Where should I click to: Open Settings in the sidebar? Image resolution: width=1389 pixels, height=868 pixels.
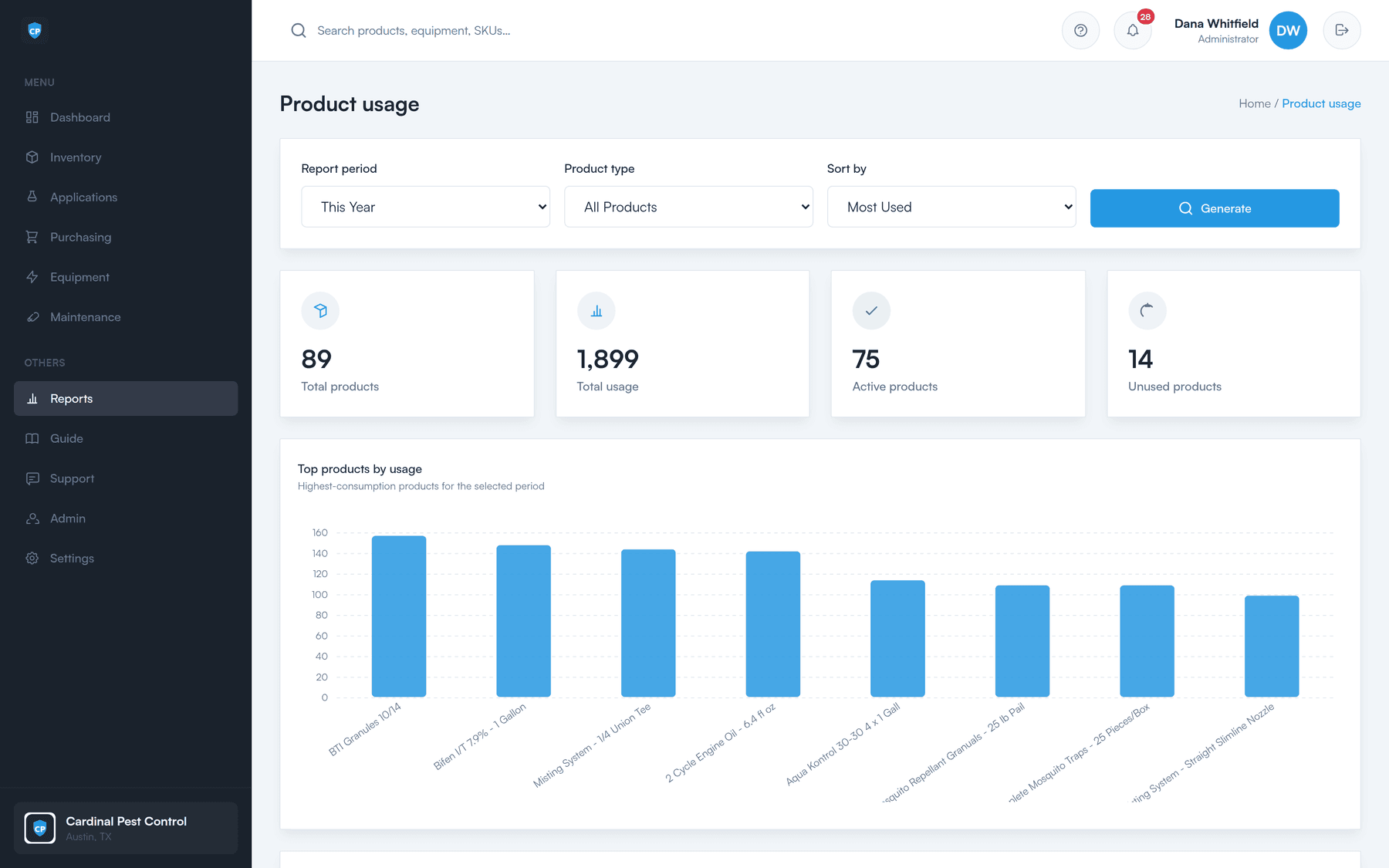[126, 559]
